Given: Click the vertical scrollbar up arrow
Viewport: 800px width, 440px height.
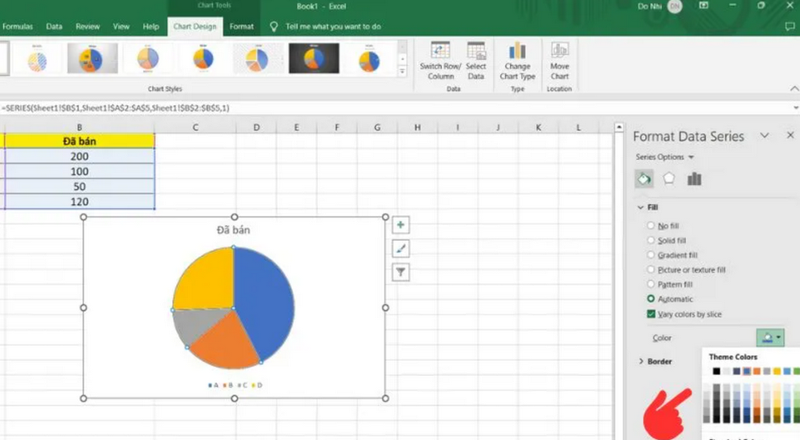Looking at the screenshot, I should 619,127.
